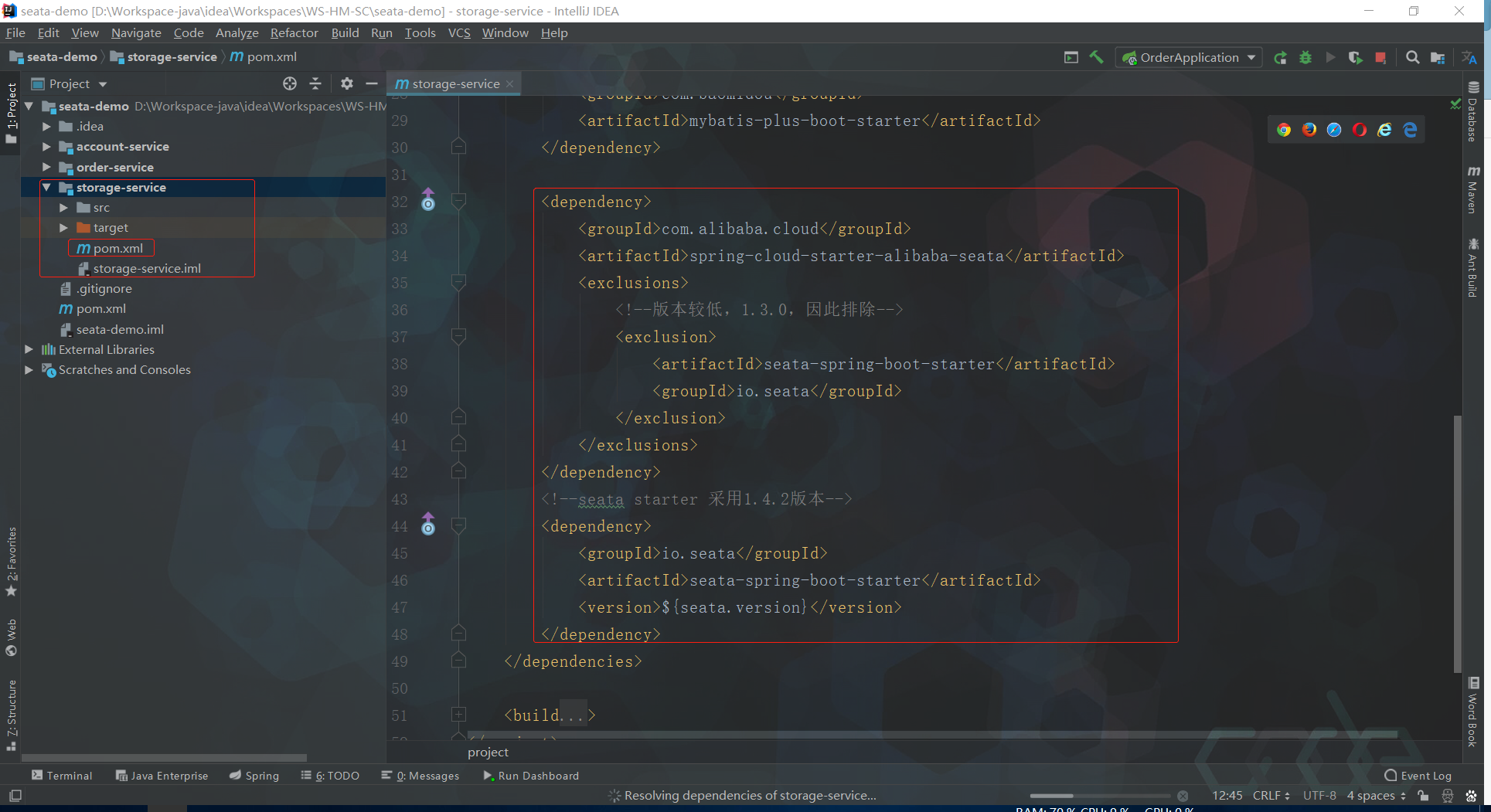The image size is (1491, 812).
Task: Click the tool windows quick-access icon
Action: click(x=15, y=796)
